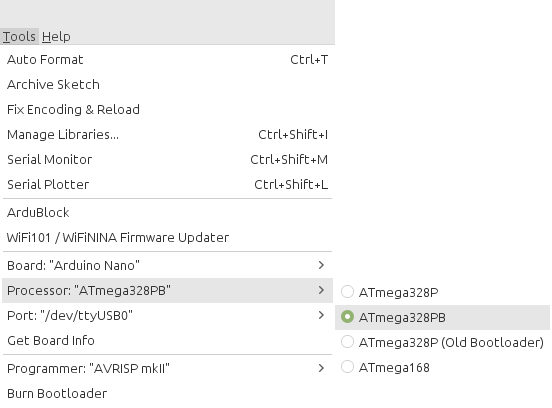This screenshot has height=408, width=552.
Task: Launch the Serial Monitor
Action: coord(167,159)
